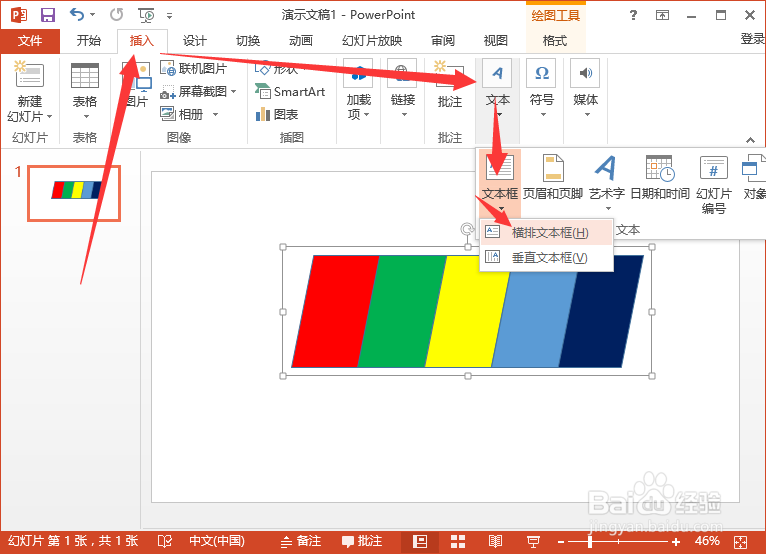The image size is (766, 554).
Task: Open Customize Quick Access Toolbar dropdown
Action: click(x=170, y=16)
